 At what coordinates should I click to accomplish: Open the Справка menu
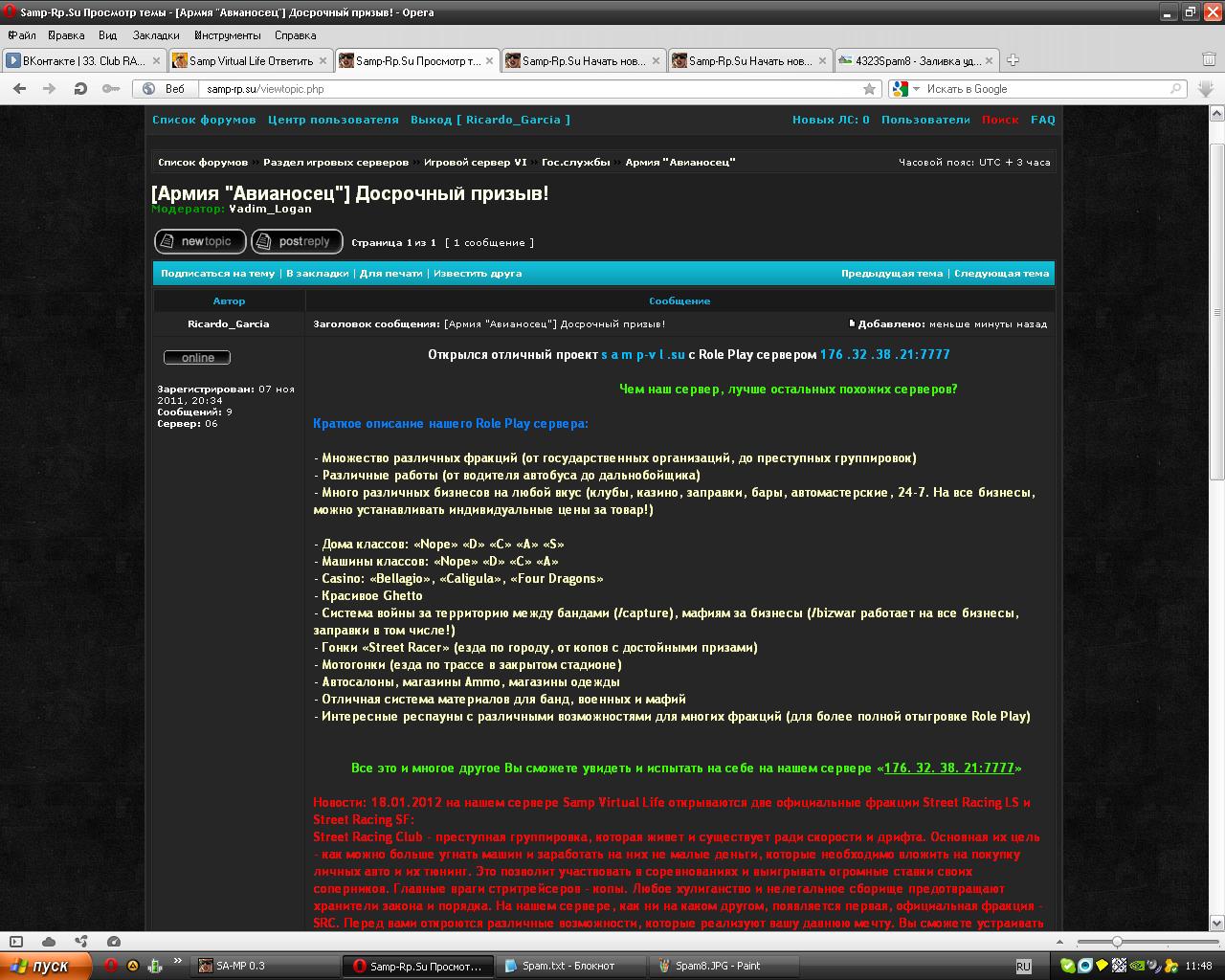pyautogui.click(x=295, y=35)
